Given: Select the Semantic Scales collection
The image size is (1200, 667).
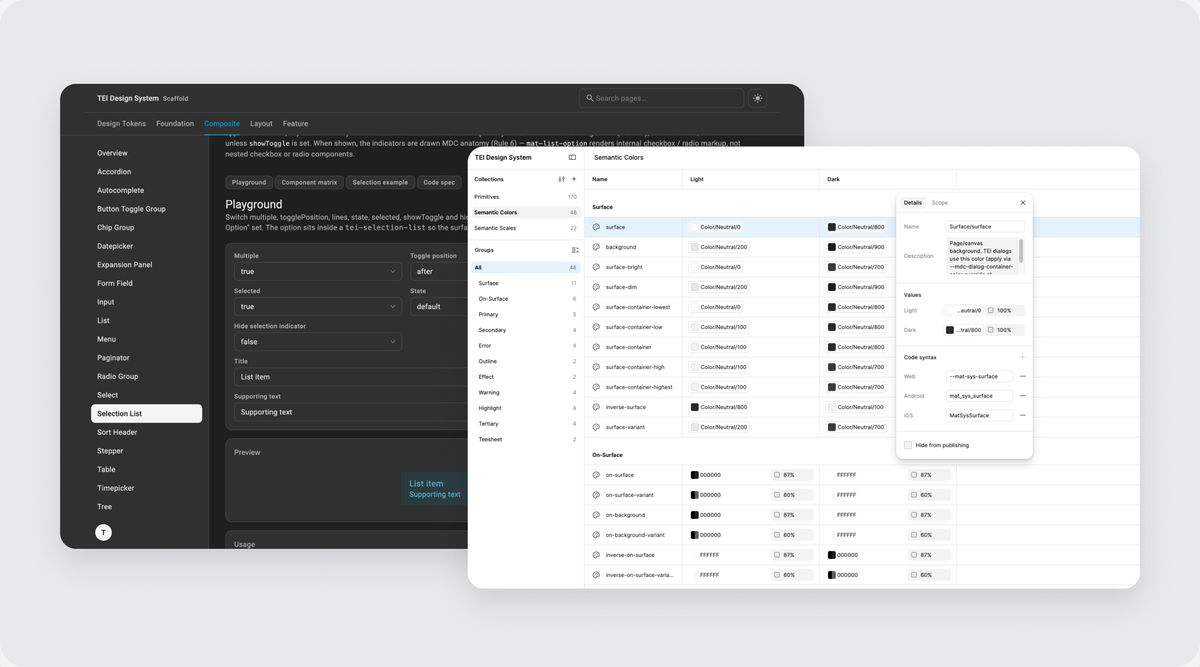Looking at the screenshot, I should coord(525,228).
